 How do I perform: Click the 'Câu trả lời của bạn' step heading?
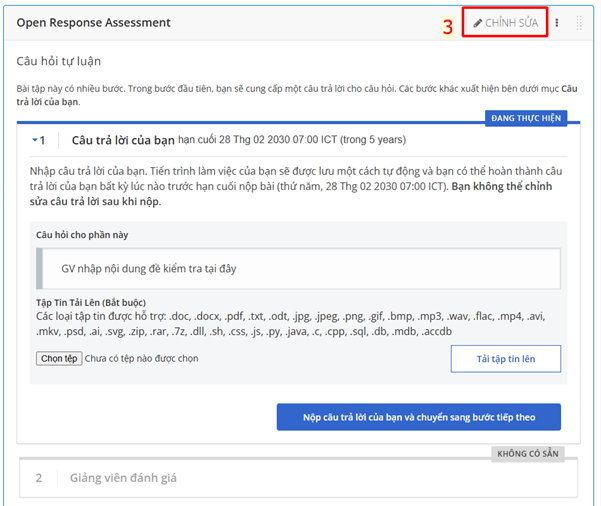tap(123, 140)
